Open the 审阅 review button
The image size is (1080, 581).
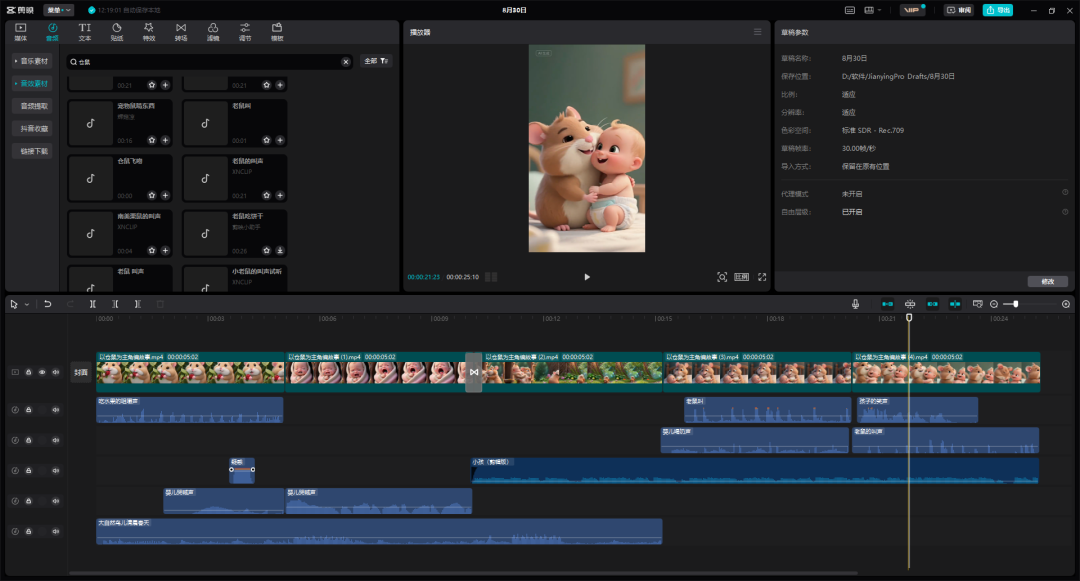[x=959, y=10]
